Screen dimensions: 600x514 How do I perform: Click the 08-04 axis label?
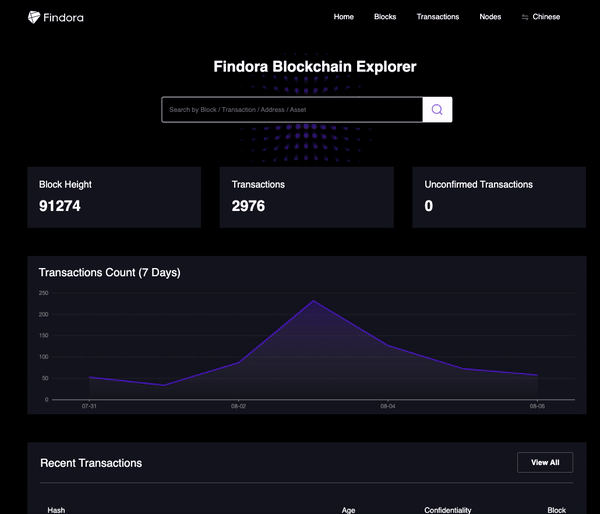coord(388,406)
